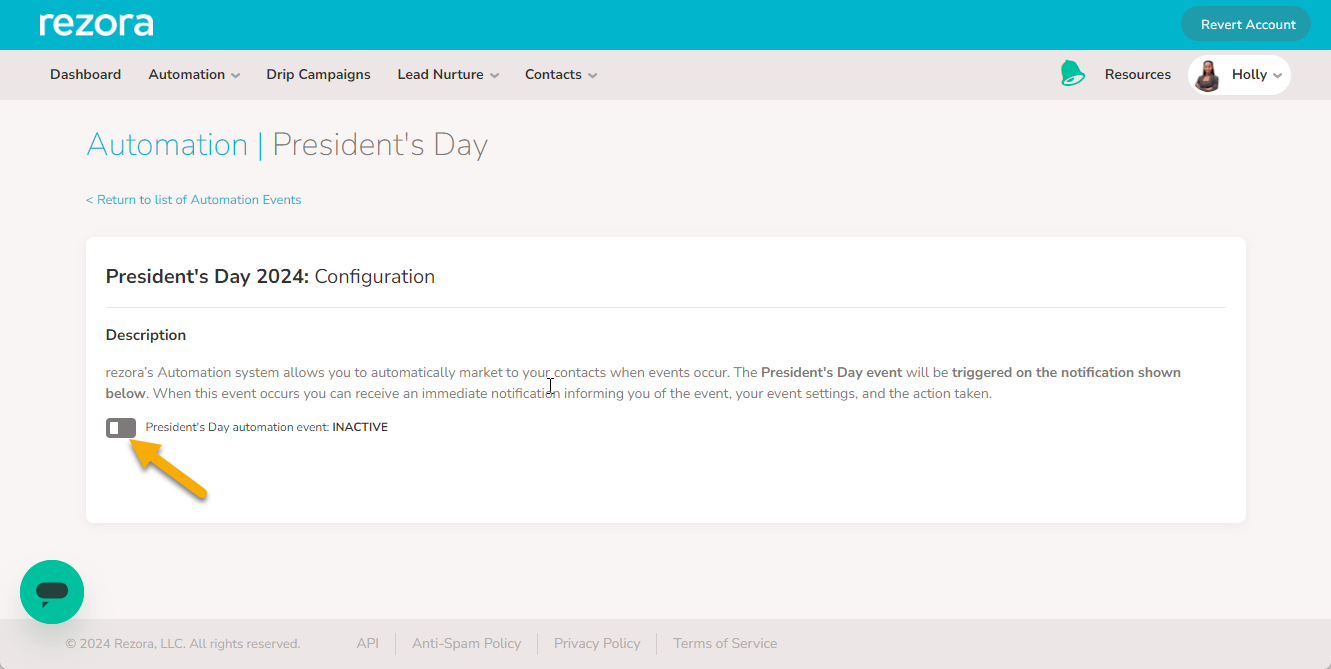Open the notifications bell icon

coord(1072,74)
